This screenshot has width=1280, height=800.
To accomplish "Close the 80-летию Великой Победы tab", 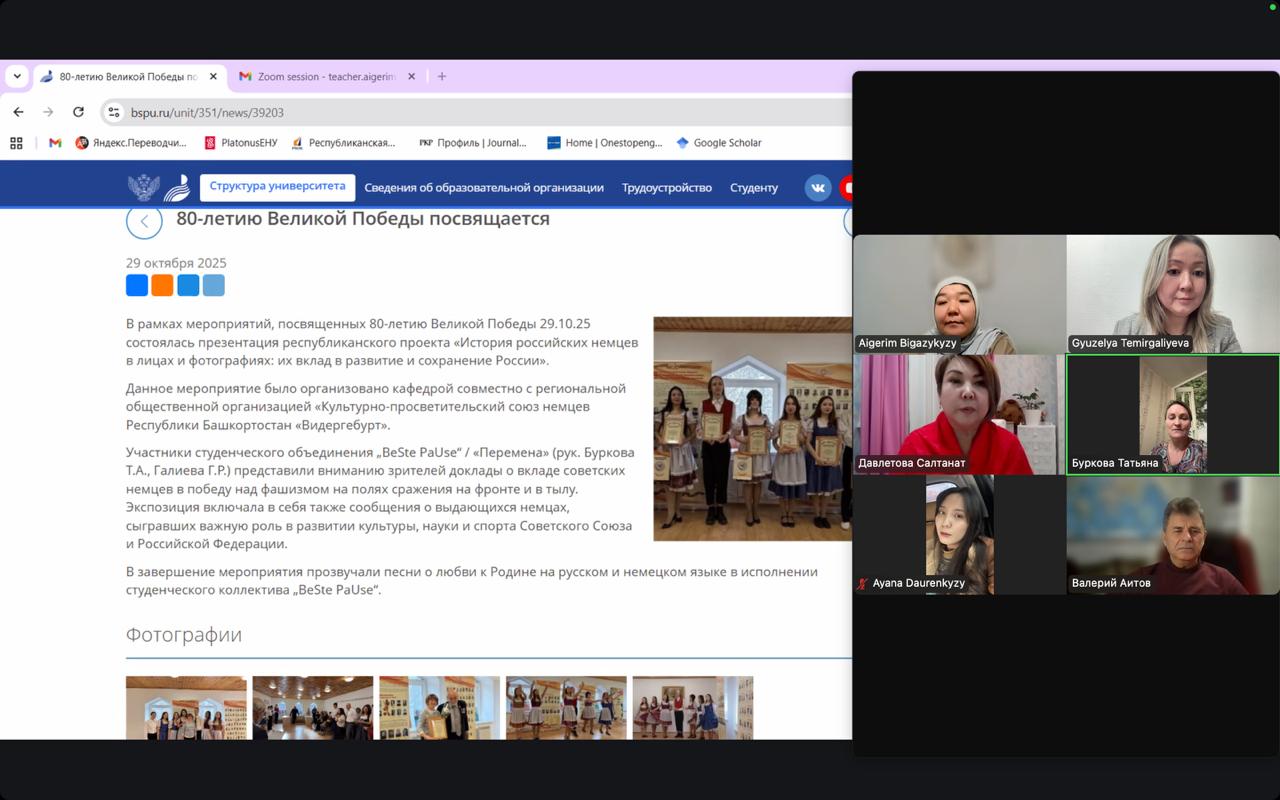I will point(213,76).
